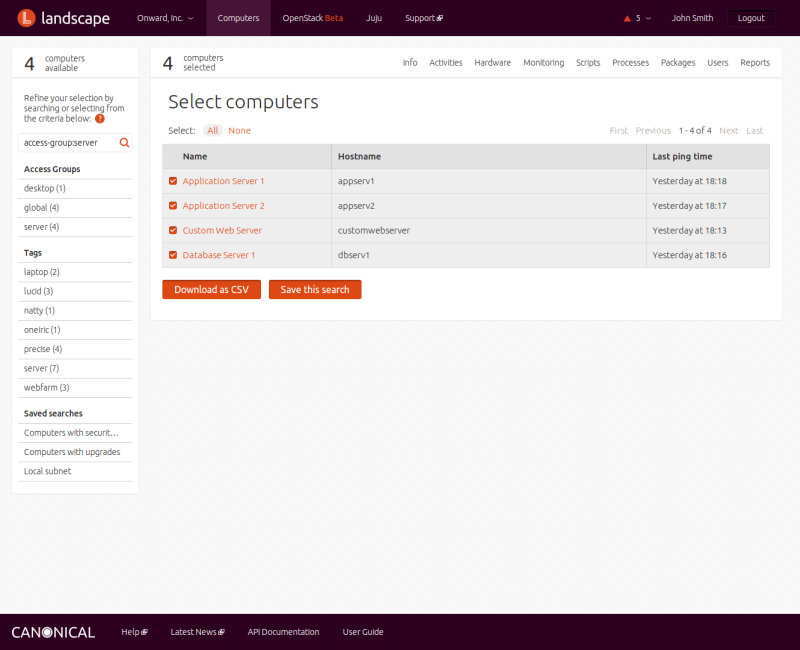This screenshot has width=800, height=650.
Task: Filter by the webfarm tag
Action: click(46, 387)
